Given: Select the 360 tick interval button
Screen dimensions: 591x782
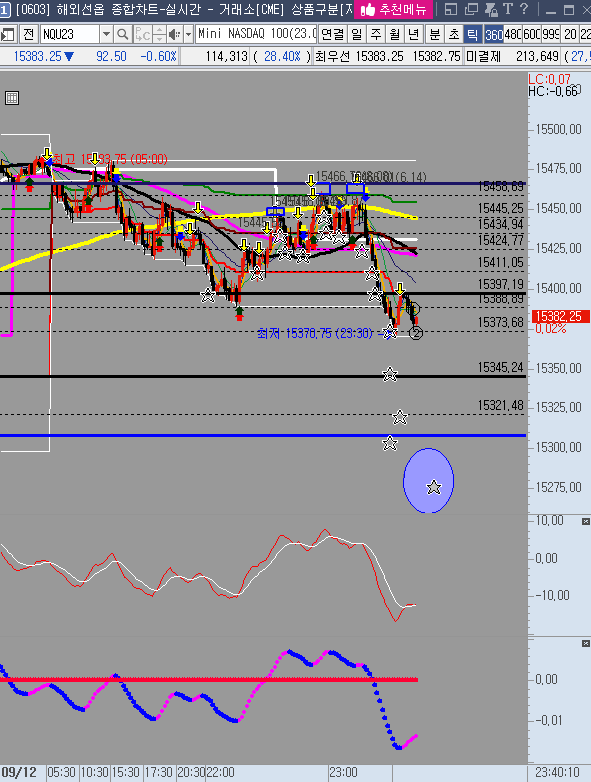Looking at the screenshot, I should click(x=494, y=34).
